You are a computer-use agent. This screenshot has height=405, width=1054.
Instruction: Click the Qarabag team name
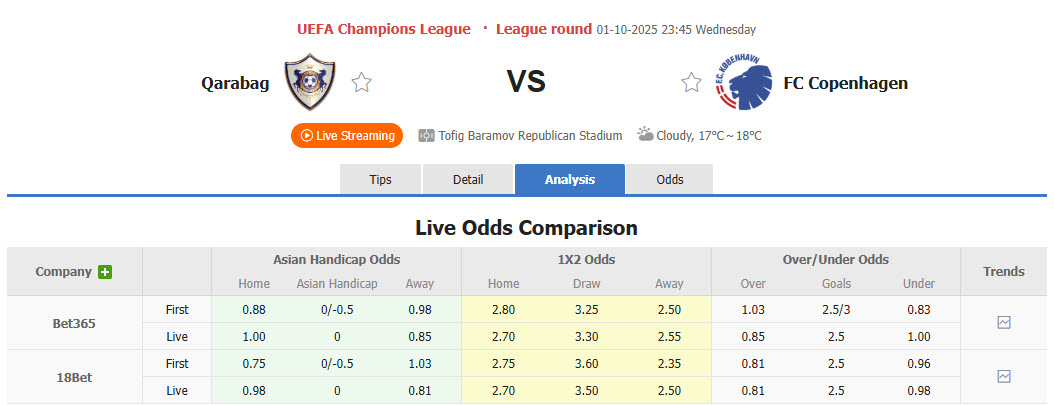tap(235, 83)
